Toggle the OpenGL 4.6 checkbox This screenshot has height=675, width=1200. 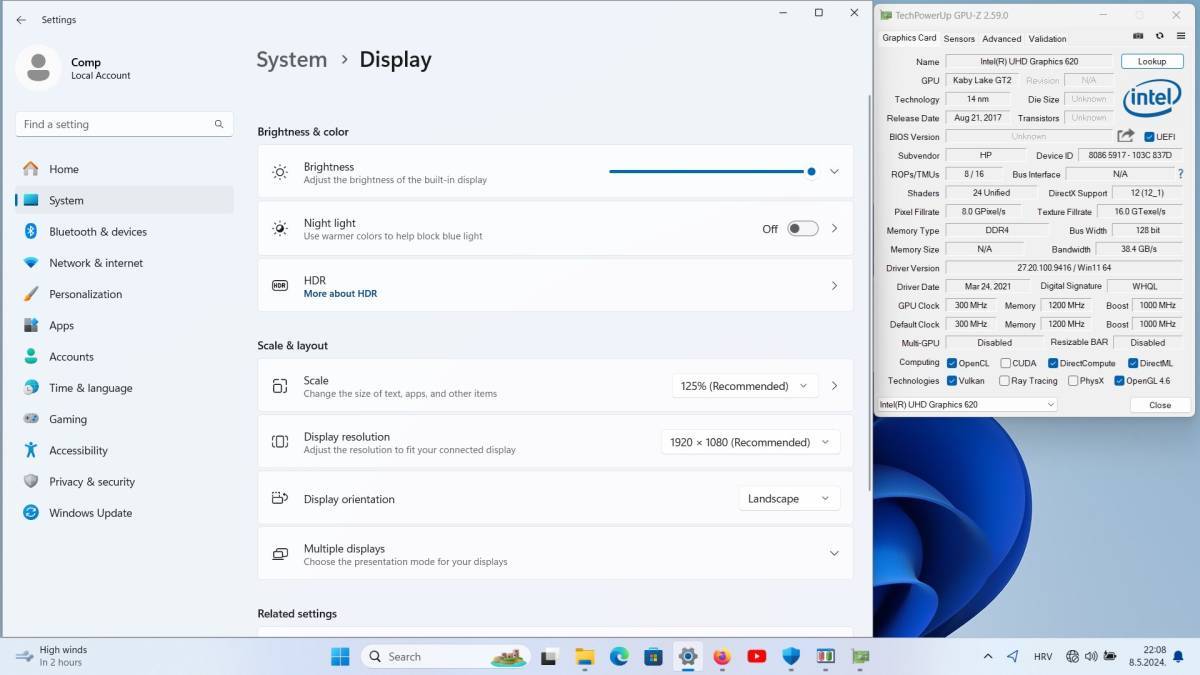[x=1120, y=381]
